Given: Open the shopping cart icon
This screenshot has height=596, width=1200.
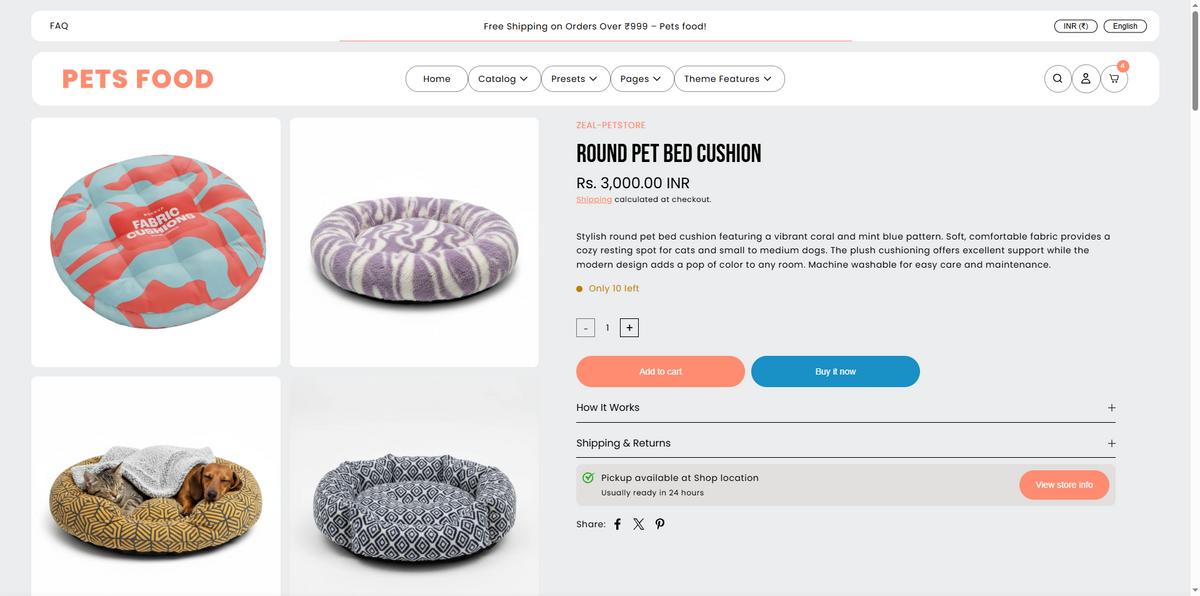Looking at the screenshot, I should (1114, 79).
